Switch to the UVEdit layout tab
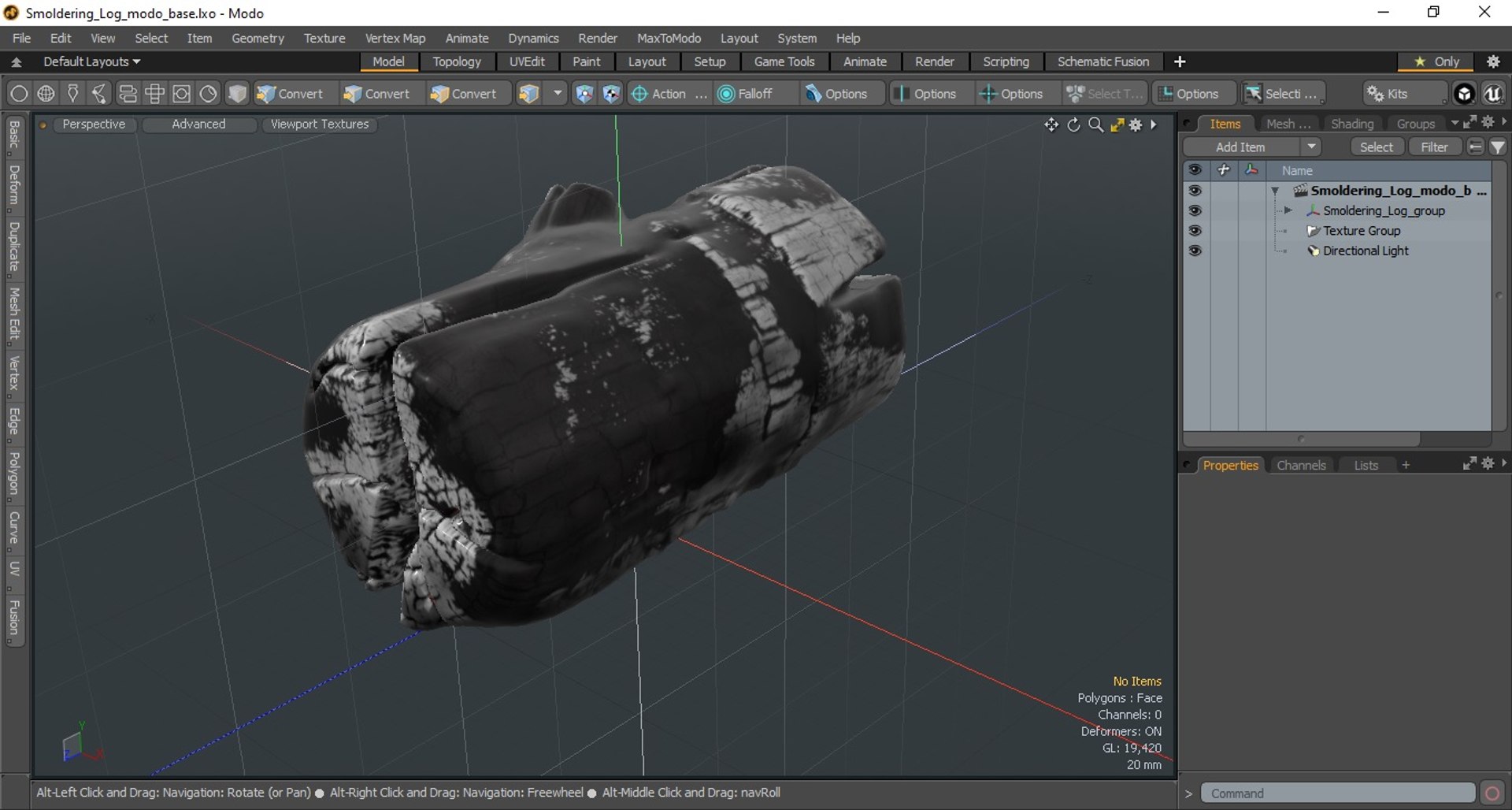 tap(527, 61)
